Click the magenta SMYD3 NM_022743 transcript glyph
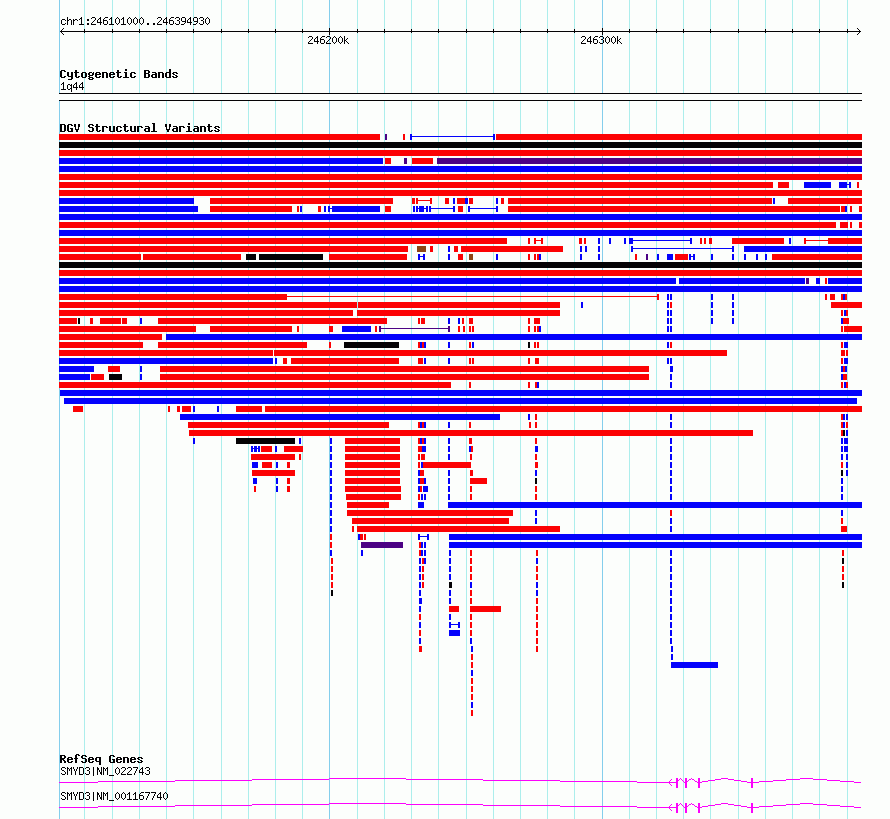Image resolution: width=890 pixels, height=819 pixels. click(x=460, y=782)
